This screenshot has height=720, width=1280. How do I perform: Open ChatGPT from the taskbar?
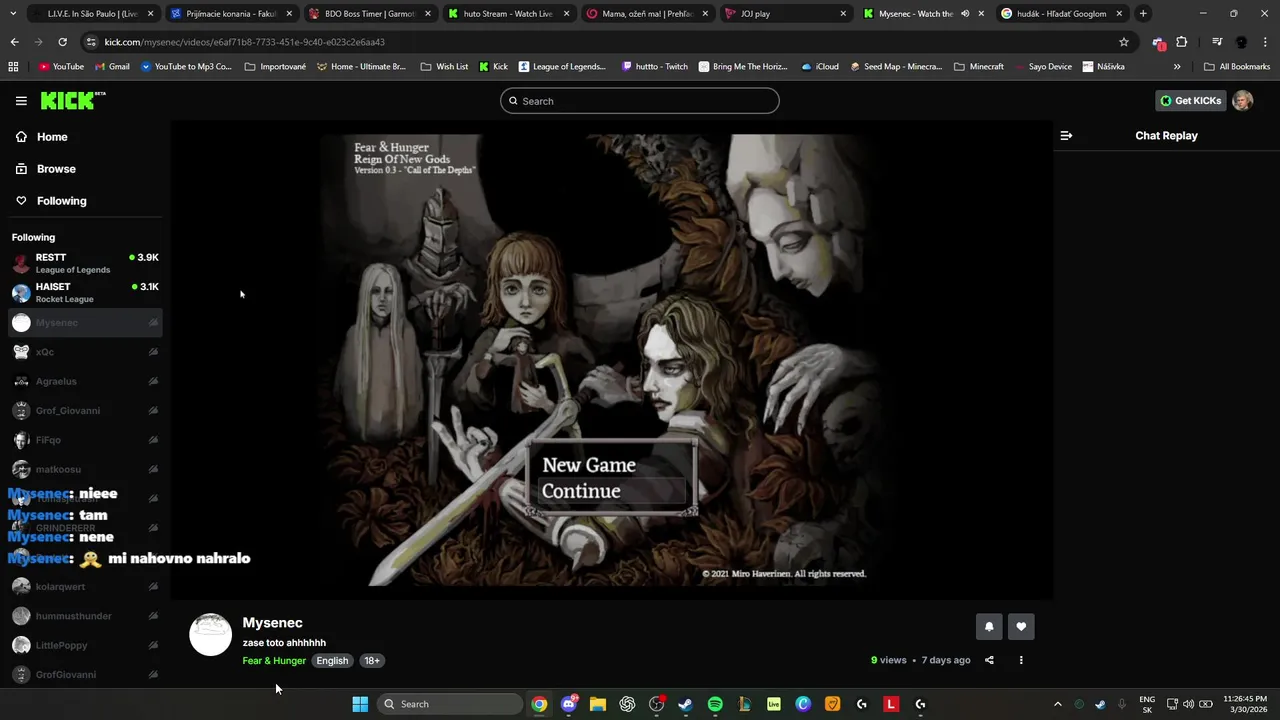click(627, 704)
